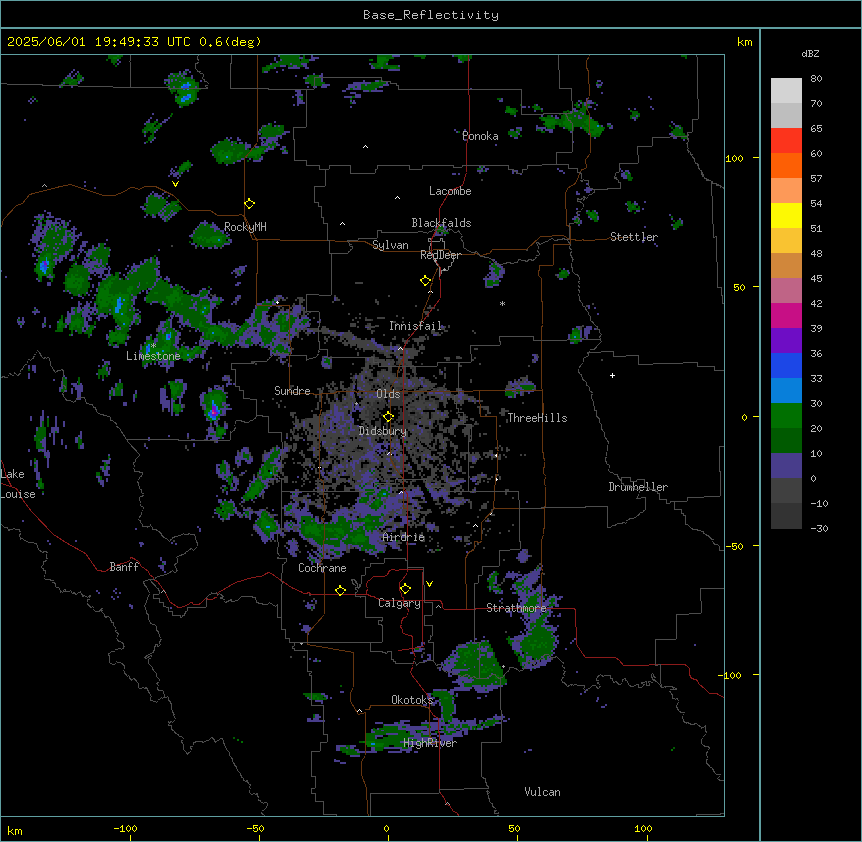Screen dimensions: 862x842
Task: Click the yellow V marker northeast of Calgary
Action: click(x=429, y=584)
